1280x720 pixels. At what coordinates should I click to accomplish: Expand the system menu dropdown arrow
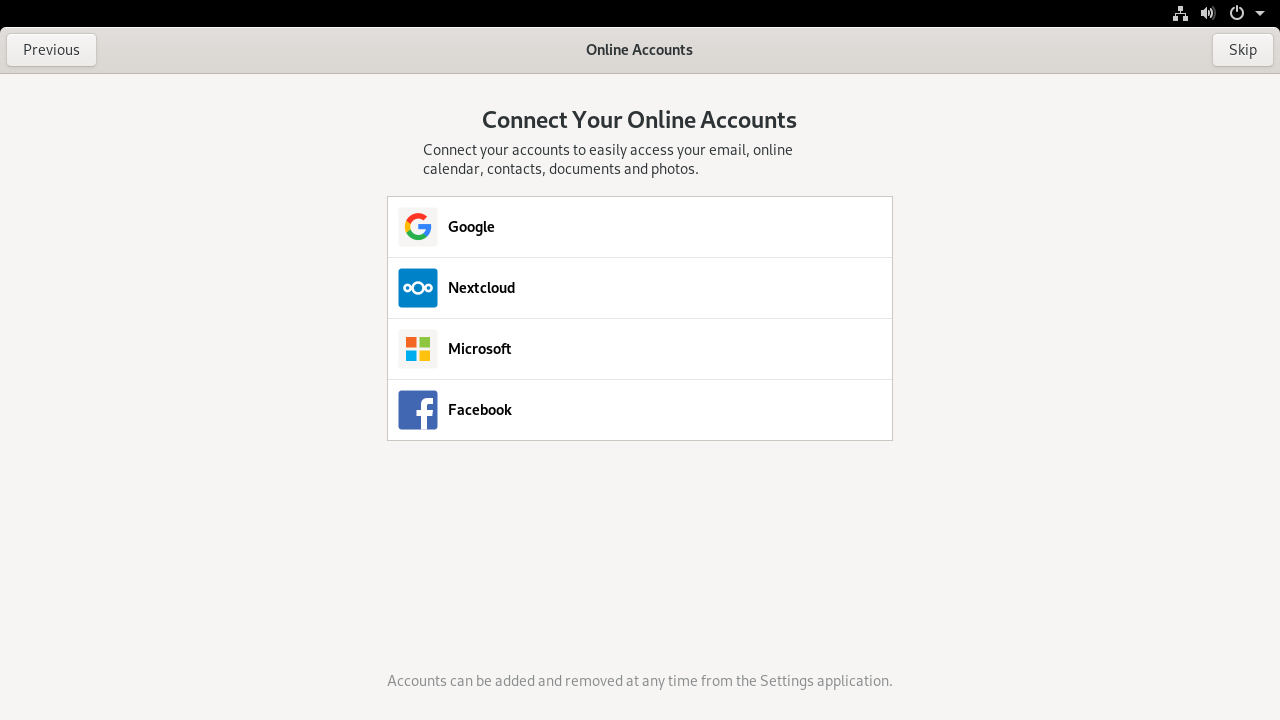pyautogui.click(x=1260, y=13)
